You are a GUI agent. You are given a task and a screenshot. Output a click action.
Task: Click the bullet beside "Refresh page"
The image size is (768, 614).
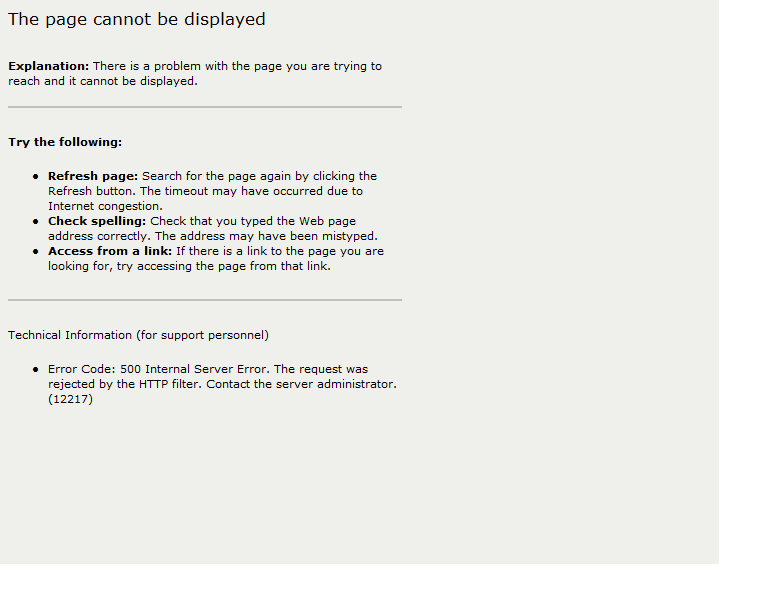pyautogui.click(x=36, y=177)
